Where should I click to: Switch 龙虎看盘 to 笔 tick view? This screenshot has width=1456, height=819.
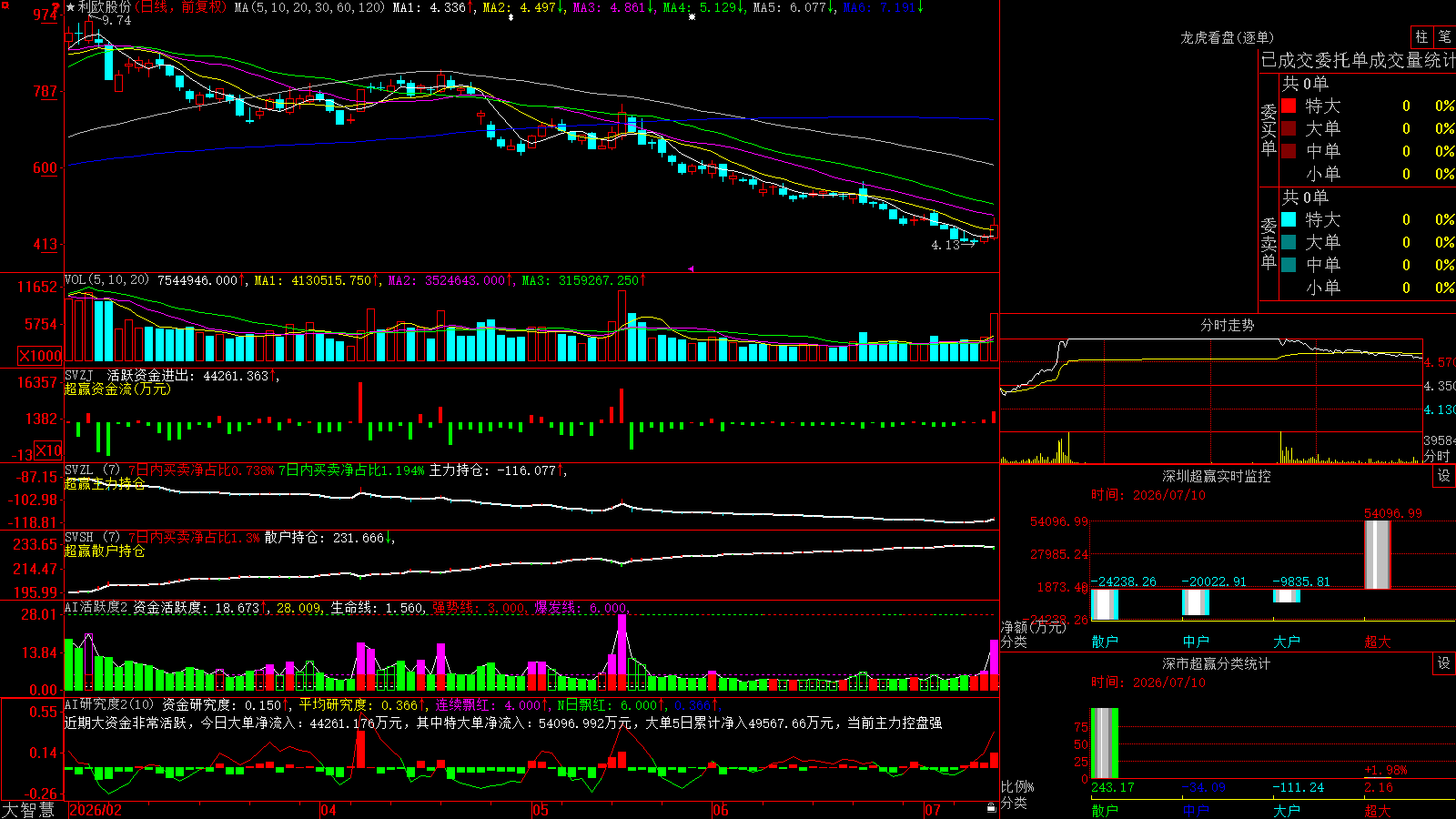coord(1444,37)
